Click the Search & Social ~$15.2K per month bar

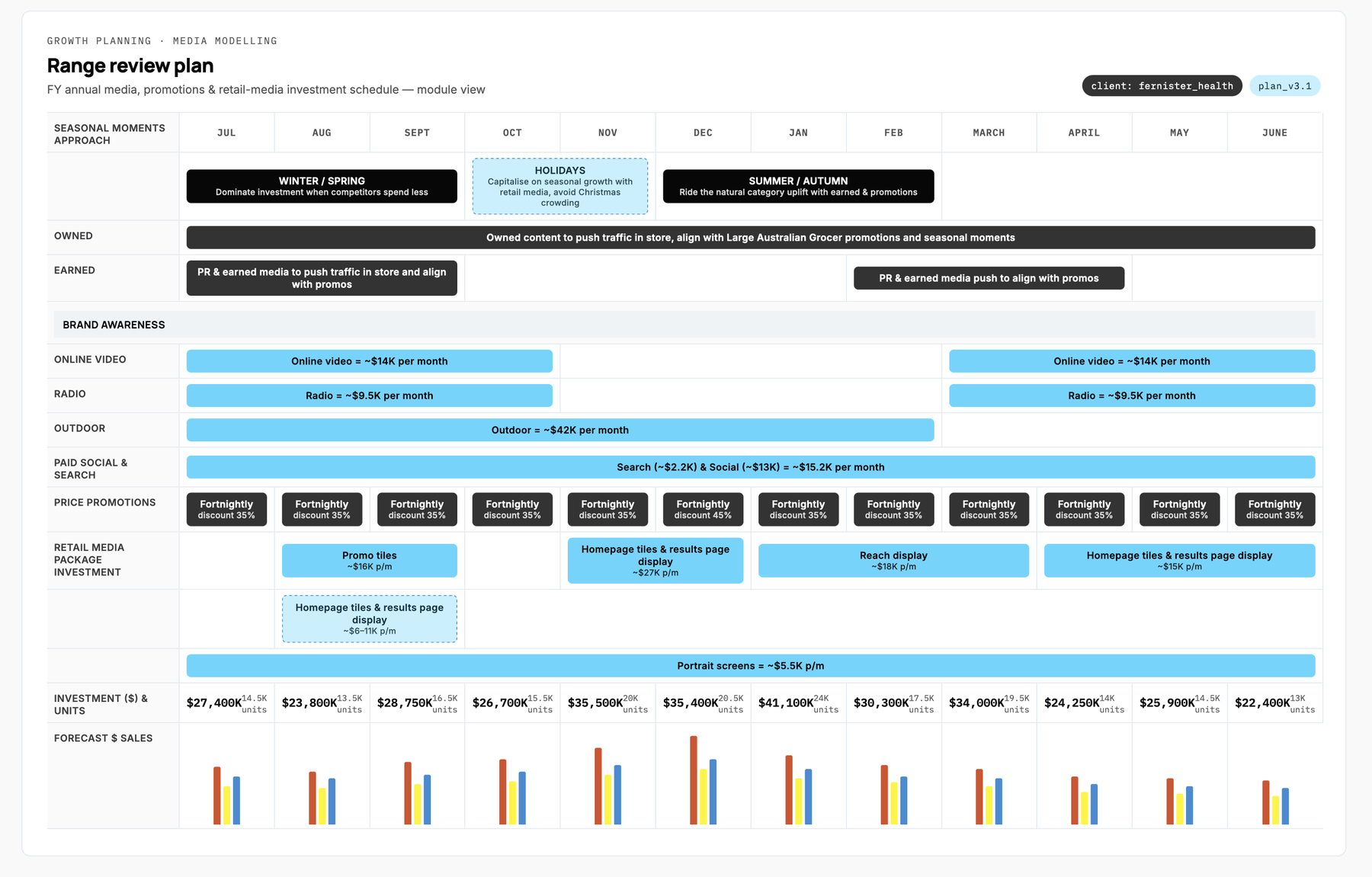coord(751,467)
